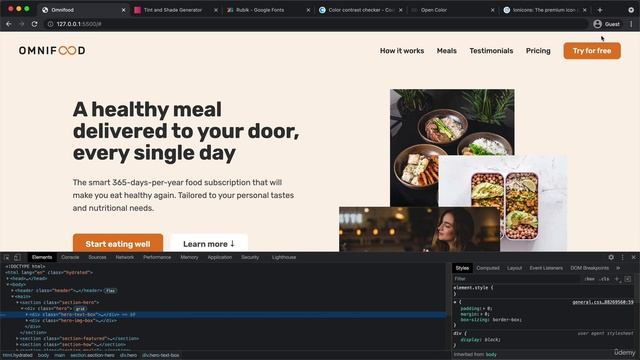Image resolution: width=640 pixels, height=360 pixels.
Task: Click the site info icon in address bar
Action: coord(50,24)
